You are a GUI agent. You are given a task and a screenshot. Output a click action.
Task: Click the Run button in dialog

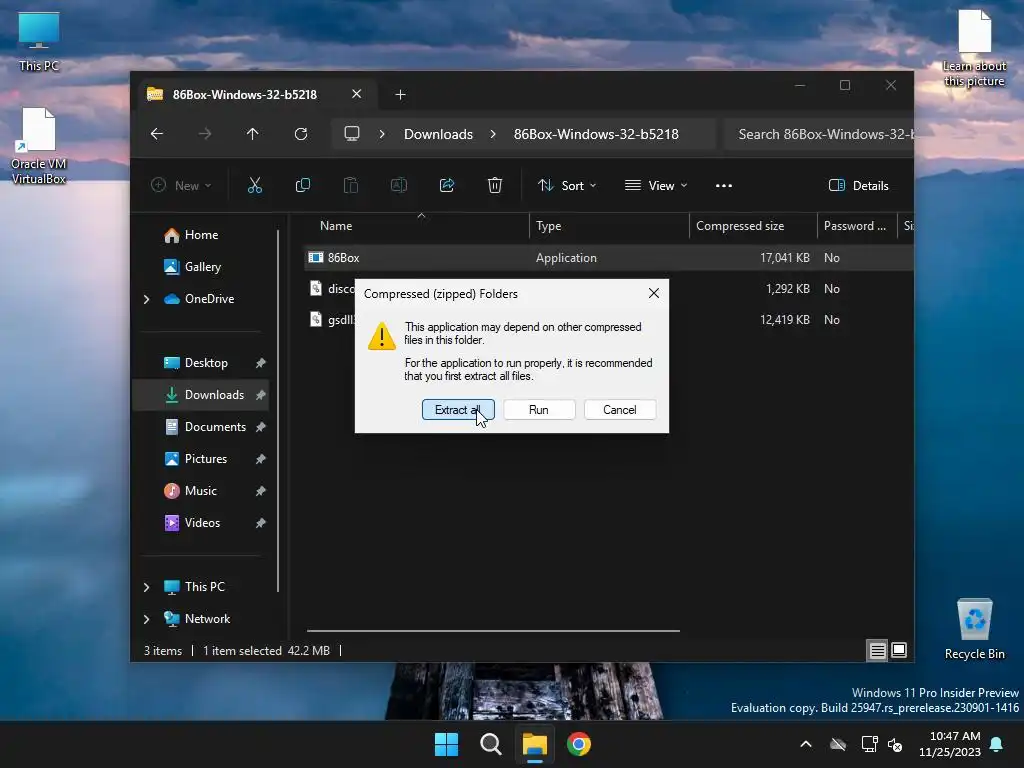click(539, 410)
